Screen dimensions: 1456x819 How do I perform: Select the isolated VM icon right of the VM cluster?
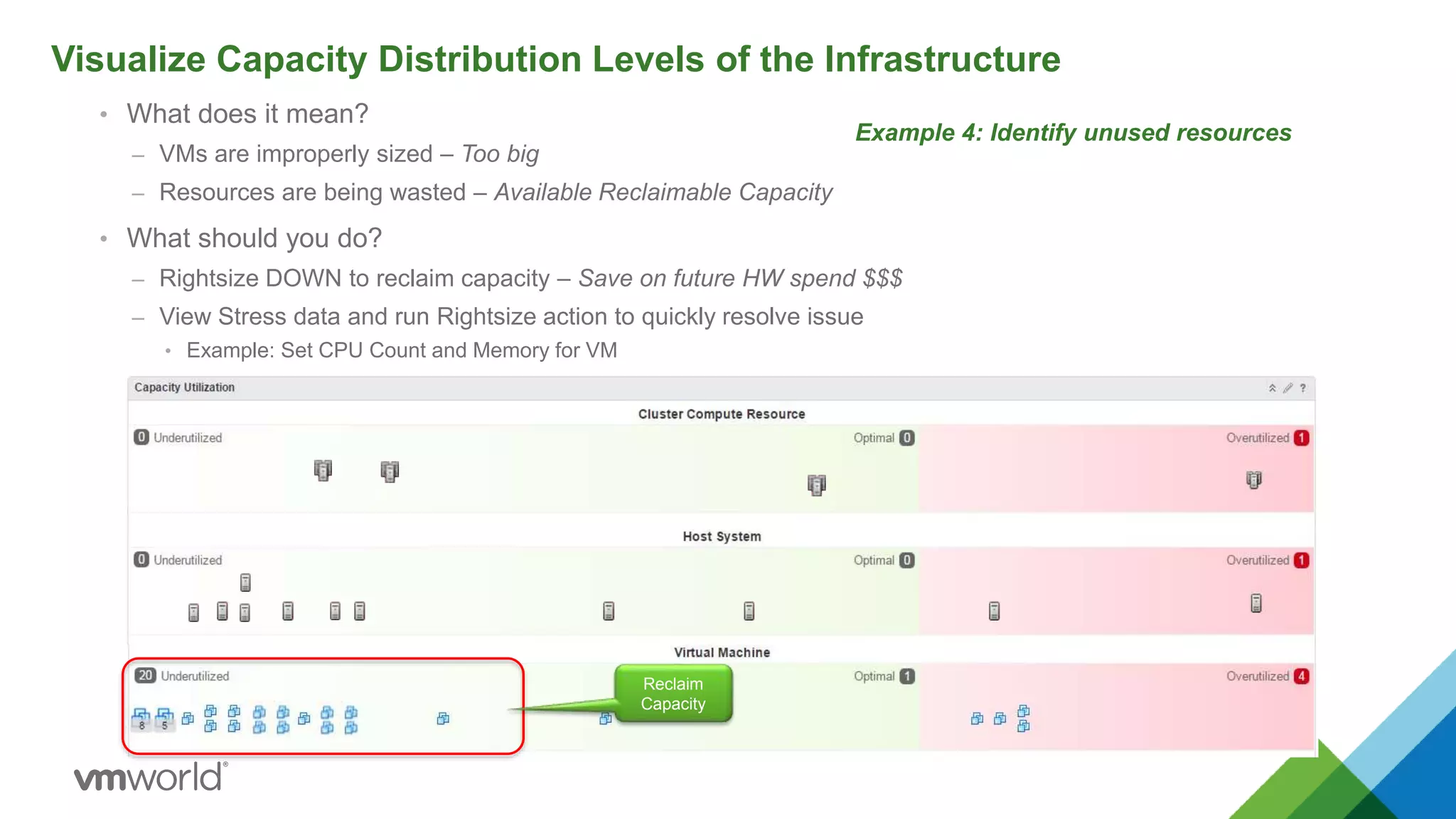[443, 719]
